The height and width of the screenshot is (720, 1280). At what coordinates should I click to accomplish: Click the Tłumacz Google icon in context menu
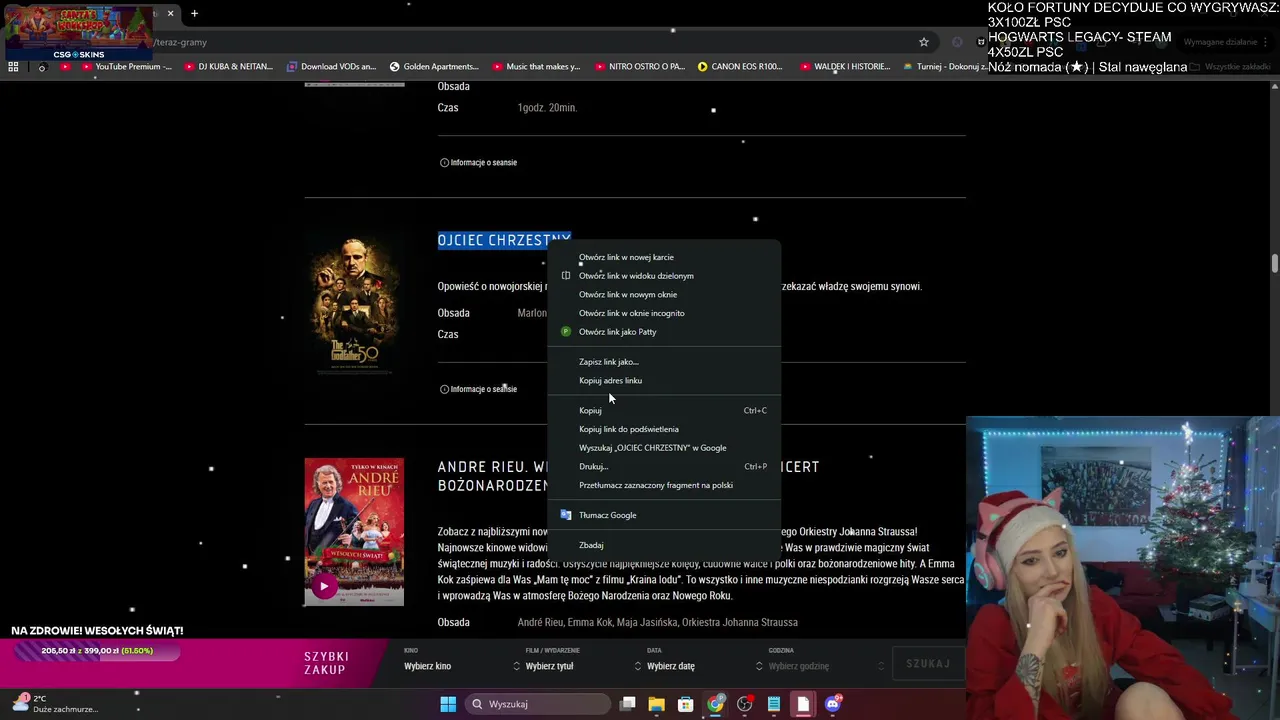(566, 515)
